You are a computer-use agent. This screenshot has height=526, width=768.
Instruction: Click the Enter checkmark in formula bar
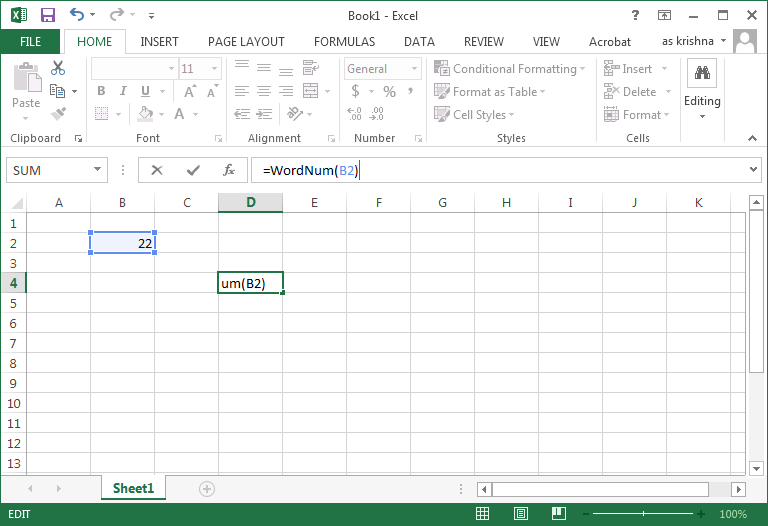[193, 170]
